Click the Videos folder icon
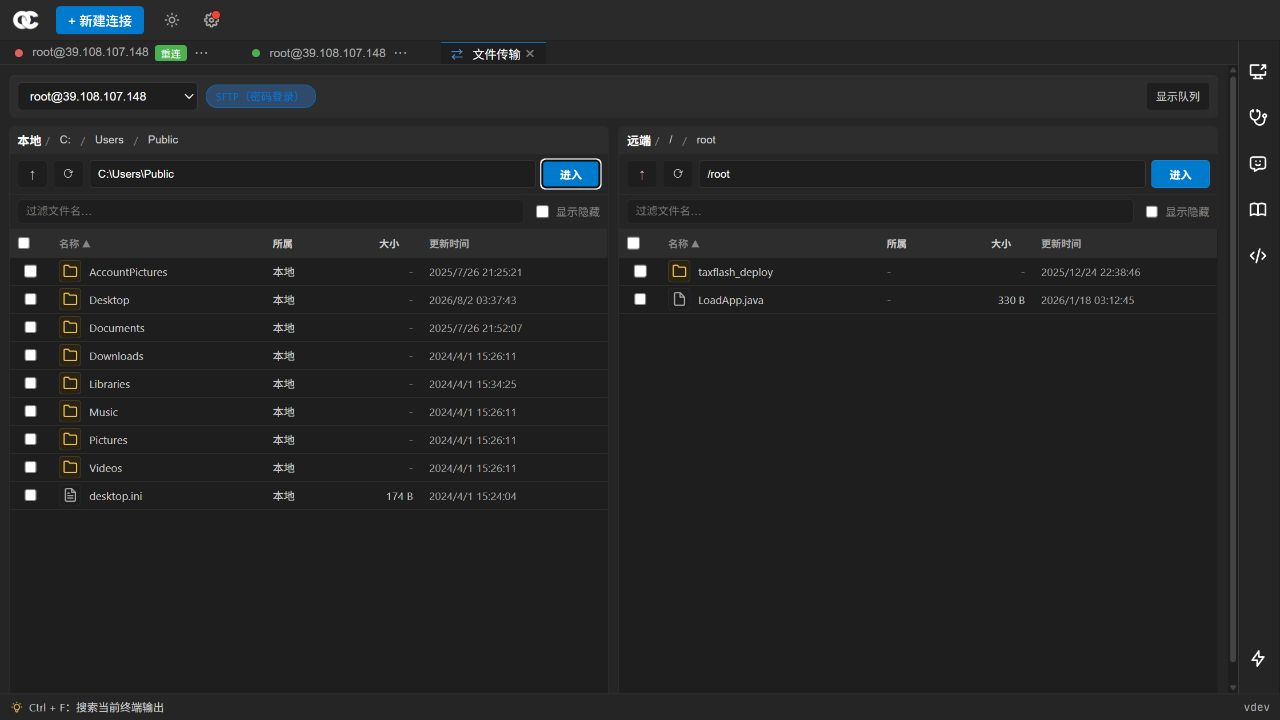 [70, 468]
